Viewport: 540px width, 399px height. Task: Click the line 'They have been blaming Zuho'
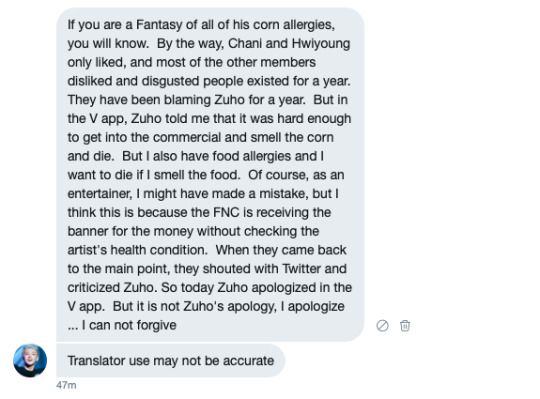(x=207, y=100)
